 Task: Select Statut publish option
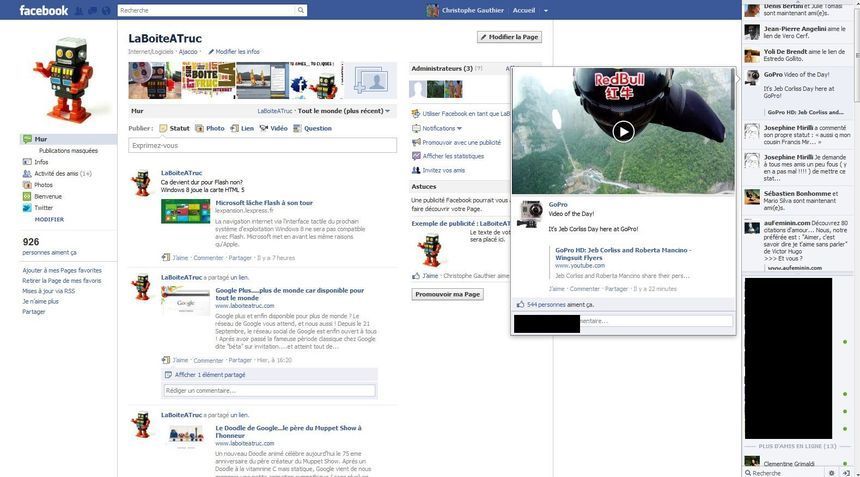coord(174,128)
